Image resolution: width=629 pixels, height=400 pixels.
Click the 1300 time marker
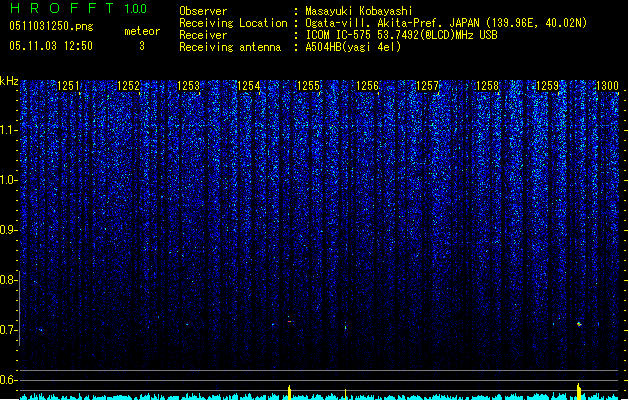coord(607,85)
